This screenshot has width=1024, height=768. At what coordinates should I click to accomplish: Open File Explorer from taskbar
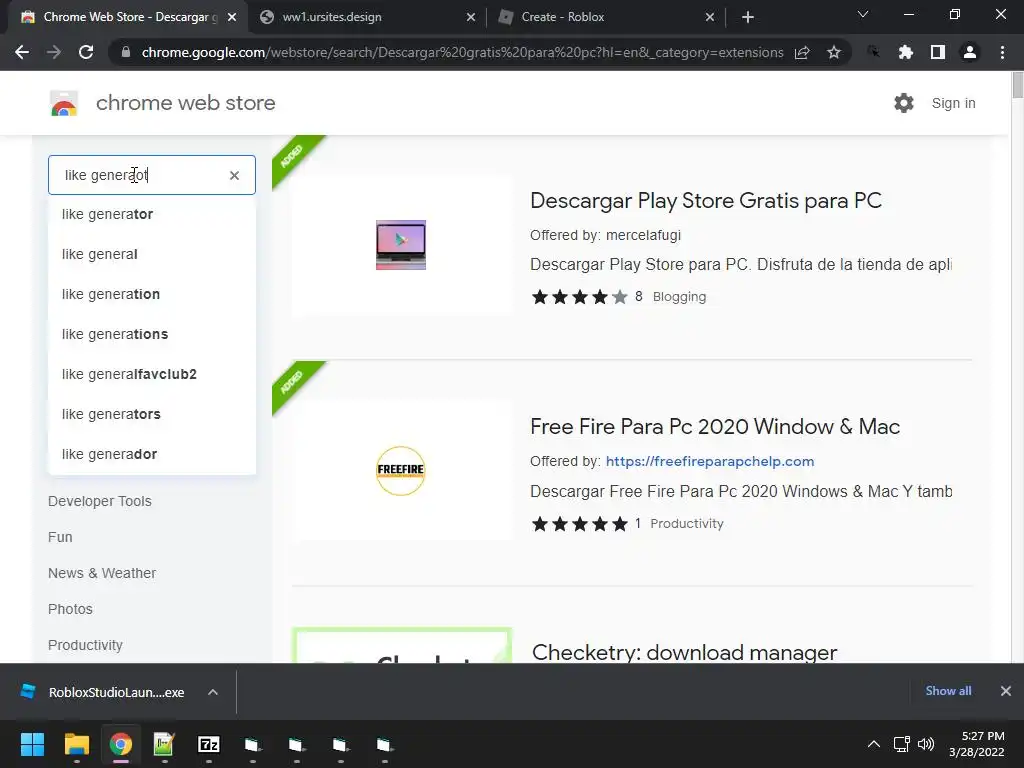pos(76,744)
